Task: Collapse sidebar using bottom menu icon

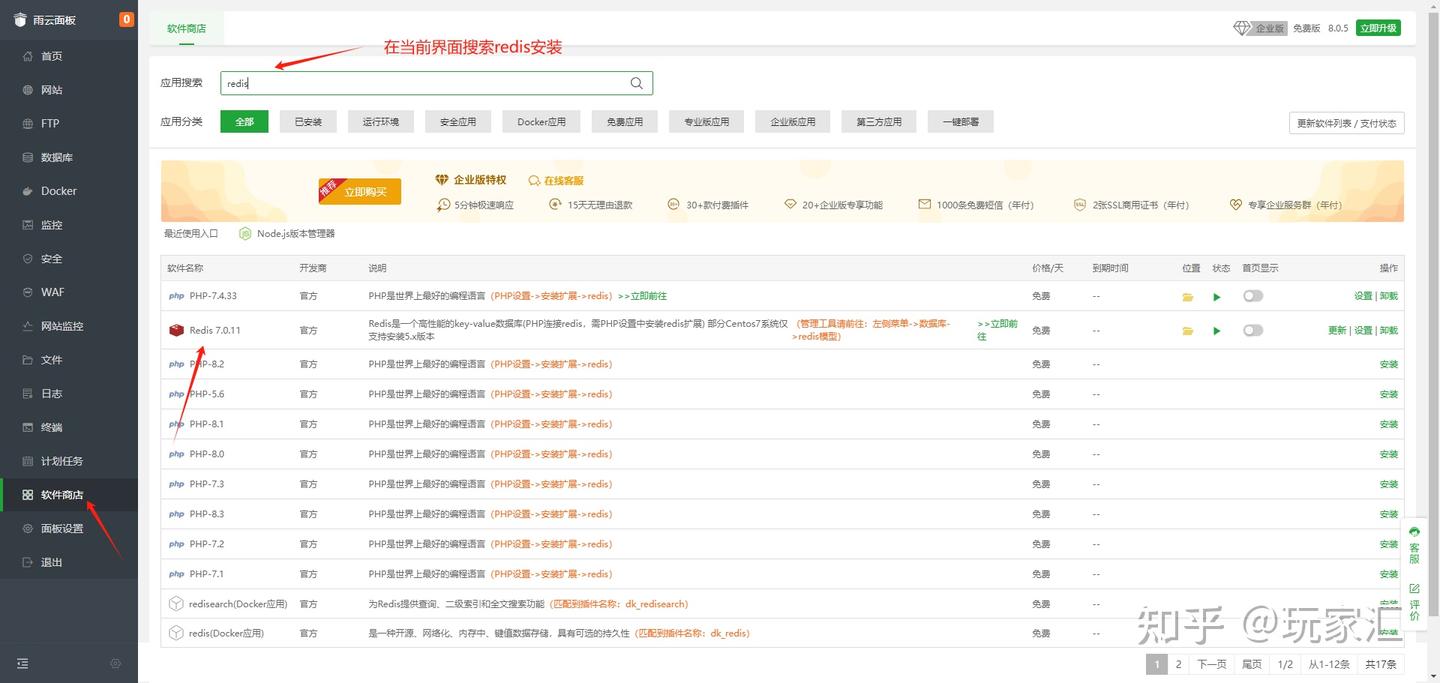Action: tap(23, 663)
